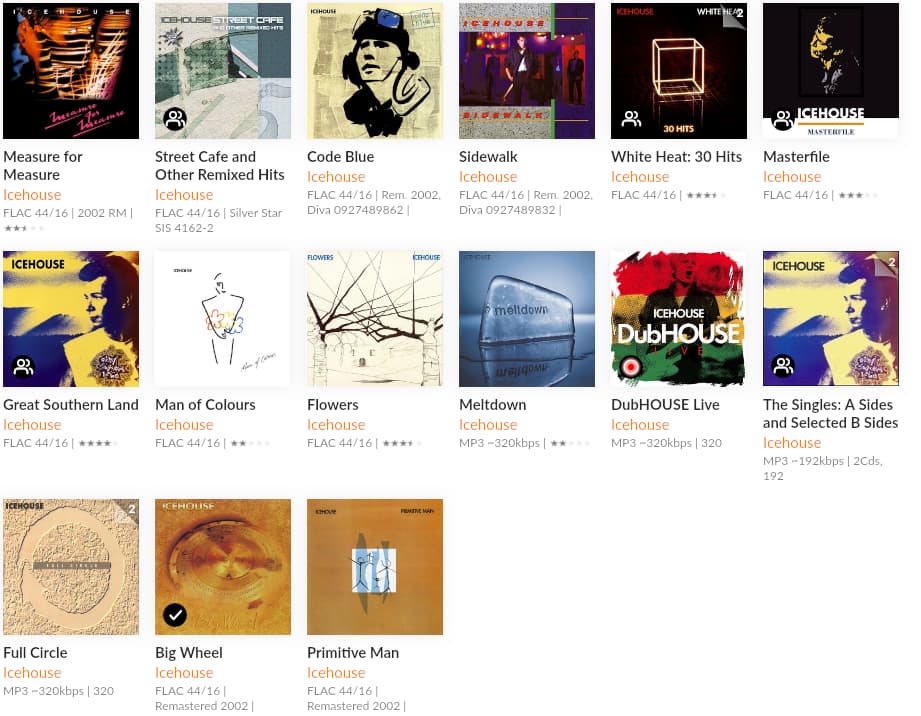Viewport: 921px width, 716px height.
Task: Select the Sidewalk album cover
Action: (x=527, y=71)
